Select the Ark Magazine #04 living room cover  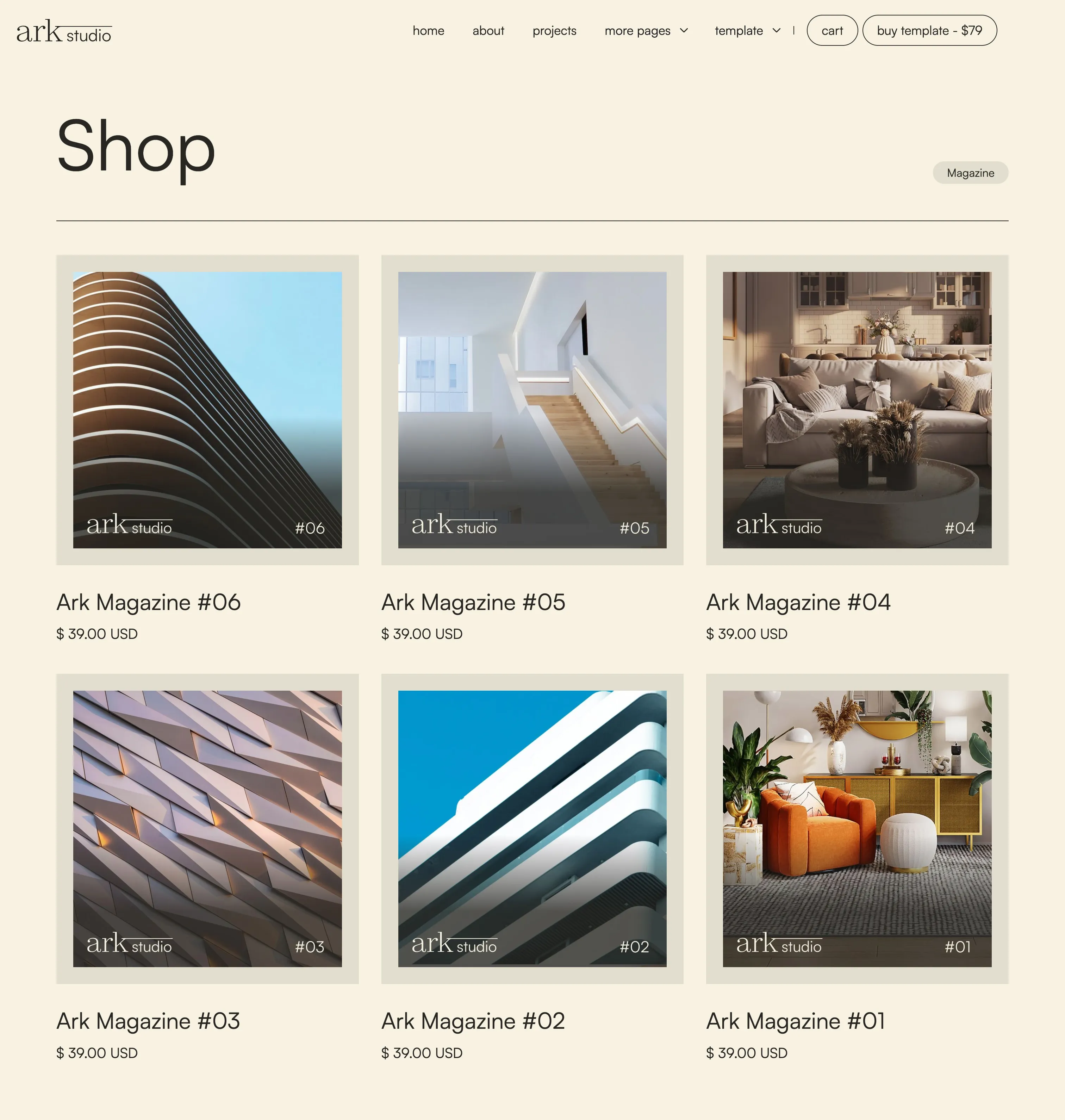coord(857,410)
